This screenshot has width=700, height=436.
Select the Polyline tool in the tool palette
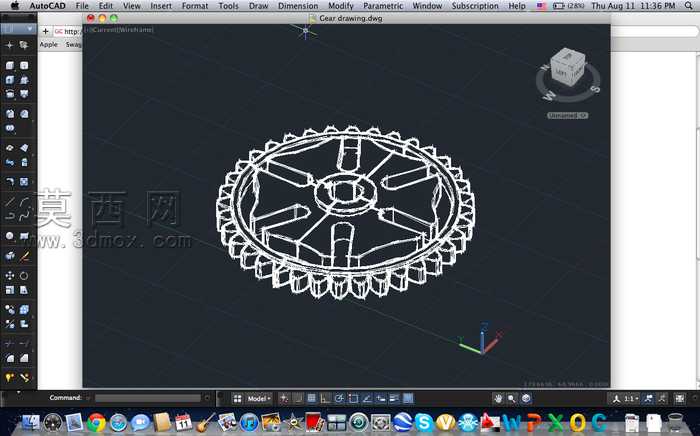point(9,216)
